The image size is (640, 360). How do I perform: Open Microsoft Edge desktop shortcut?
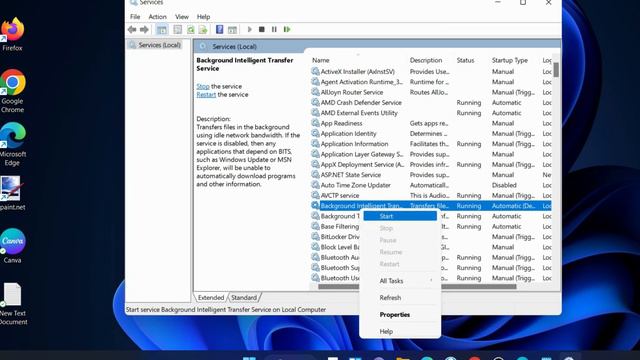(12, 144)
